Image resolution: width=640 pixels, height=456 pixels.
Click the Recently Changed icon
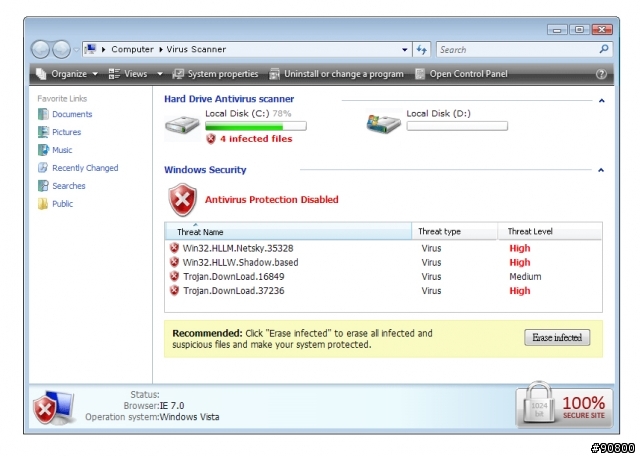point(43,168)
